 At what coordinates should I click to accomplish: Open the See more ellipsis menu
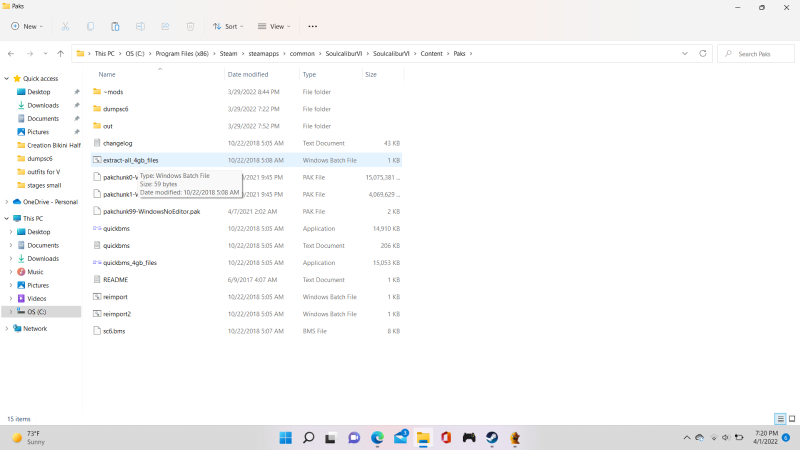pos(313,27)
